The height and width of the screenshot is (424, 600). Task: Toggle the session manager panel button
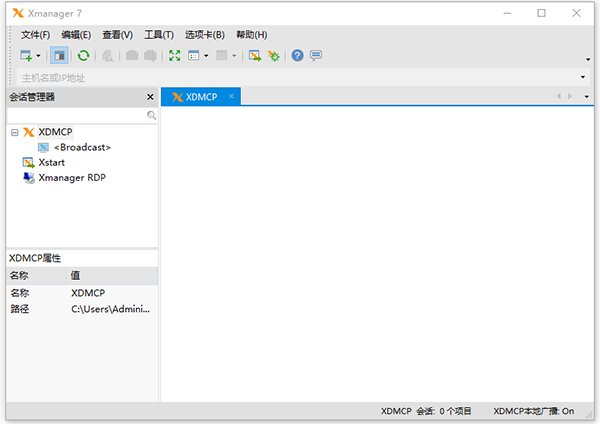point(59,56)
